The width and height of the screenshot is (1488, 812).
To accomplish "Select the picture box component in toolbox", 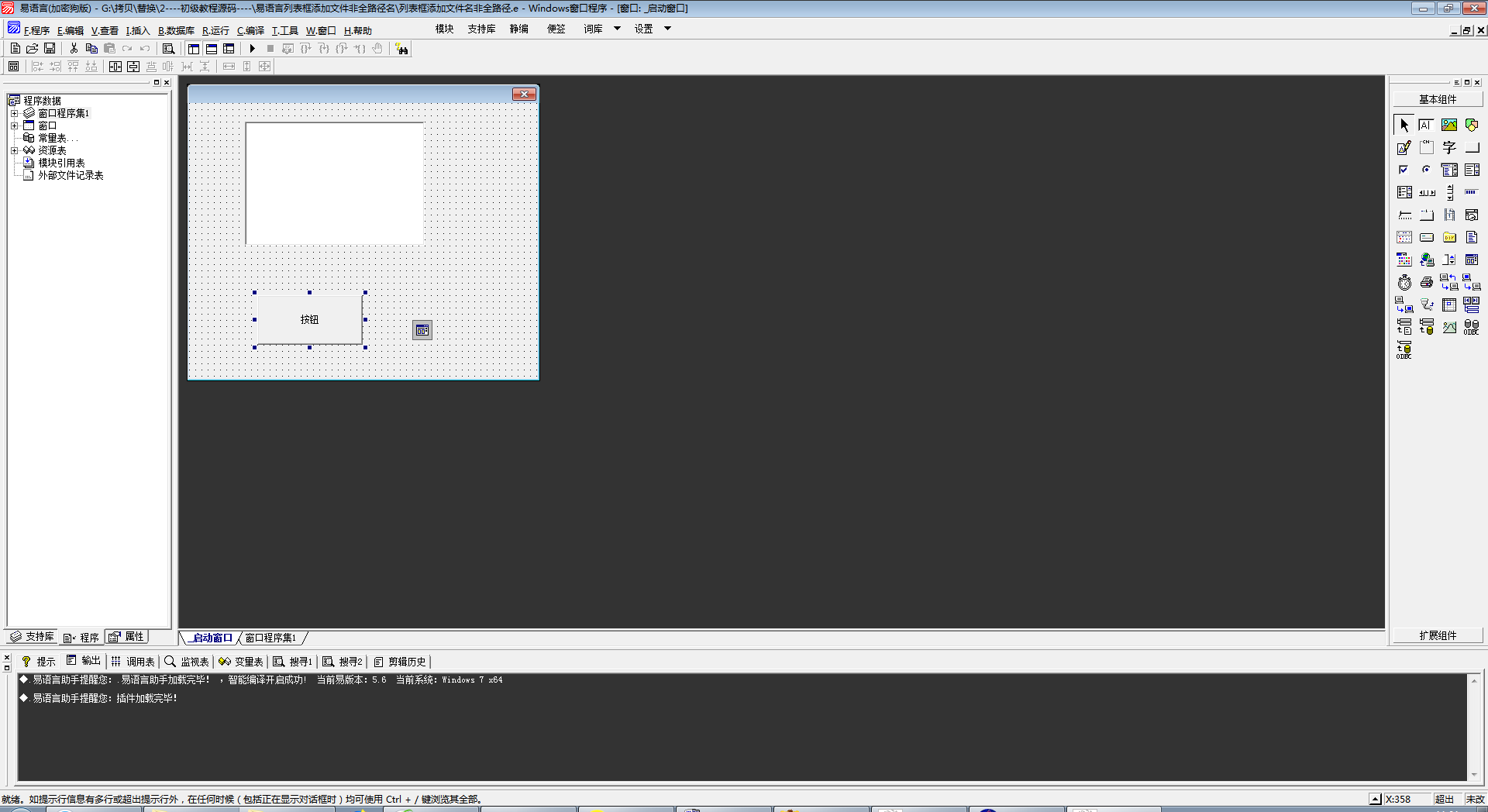I will click(x=1448, y=125).
